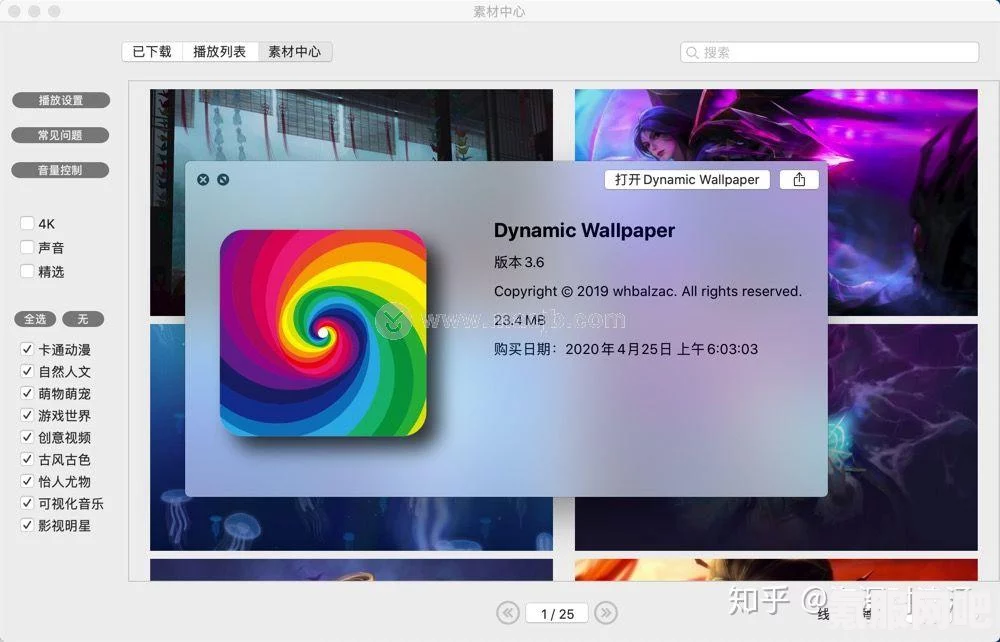Uncheck the 萌物萌宠 category
Image resolution: width=1000 pixels, height=642 pixels.
pyautogui.click(x=27, y=393)
